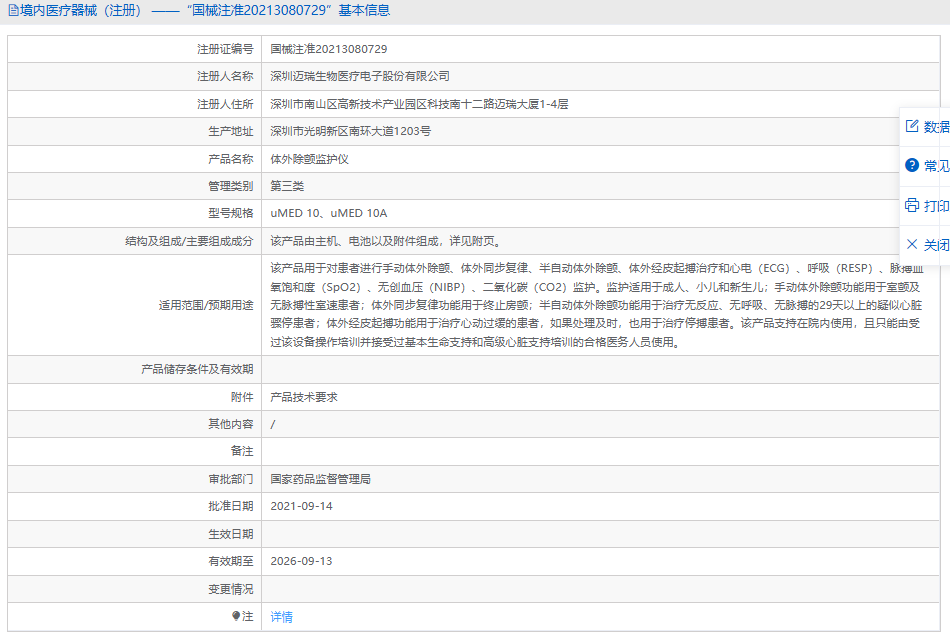This screenshot has height=639, width=950.
Task: Click the blue question mark help icon
Action: point(911,165)
